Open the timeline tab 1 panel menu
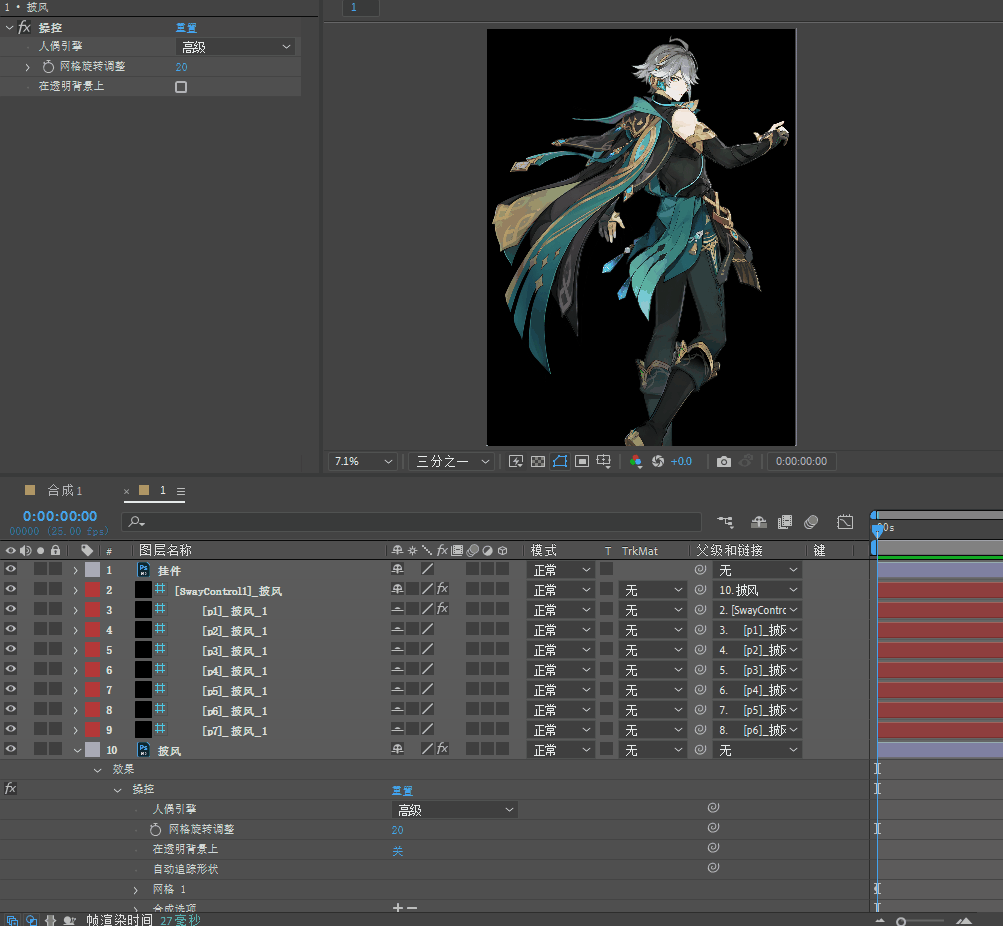1003x926 pixels. point(181,491)
